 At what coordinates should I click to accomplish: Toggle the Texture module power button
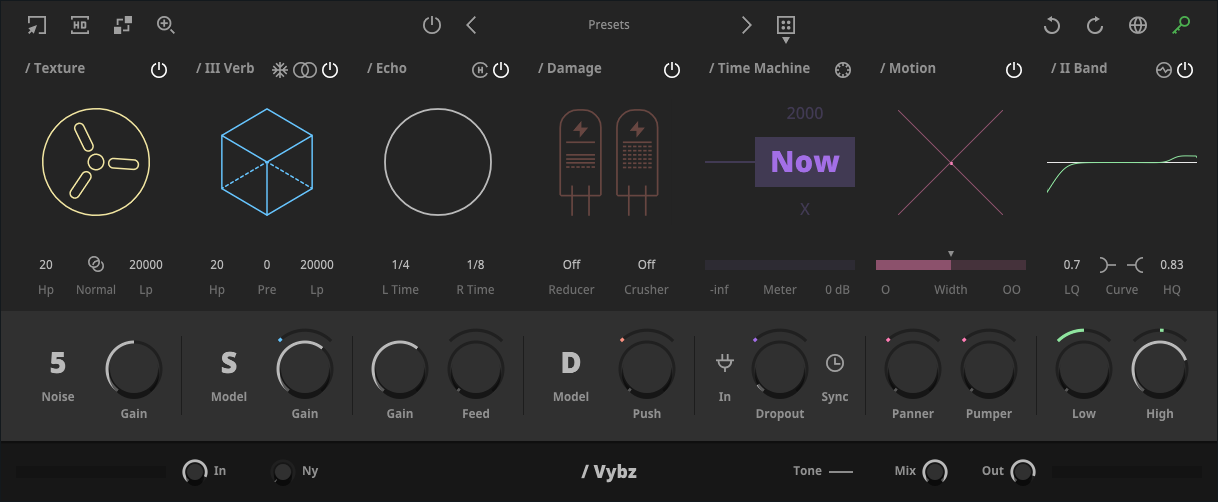[159, 69]
